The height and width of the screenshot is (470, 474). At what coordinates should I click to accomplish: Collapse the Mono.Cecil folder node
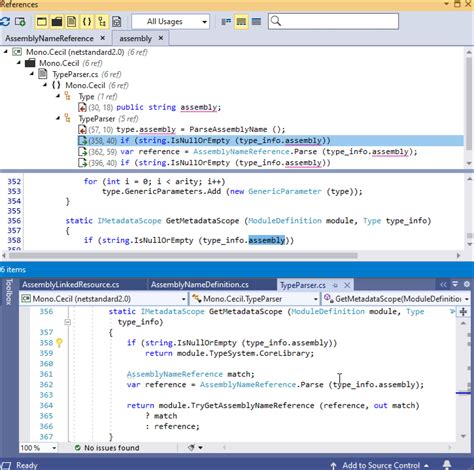(x=19, y=63)
